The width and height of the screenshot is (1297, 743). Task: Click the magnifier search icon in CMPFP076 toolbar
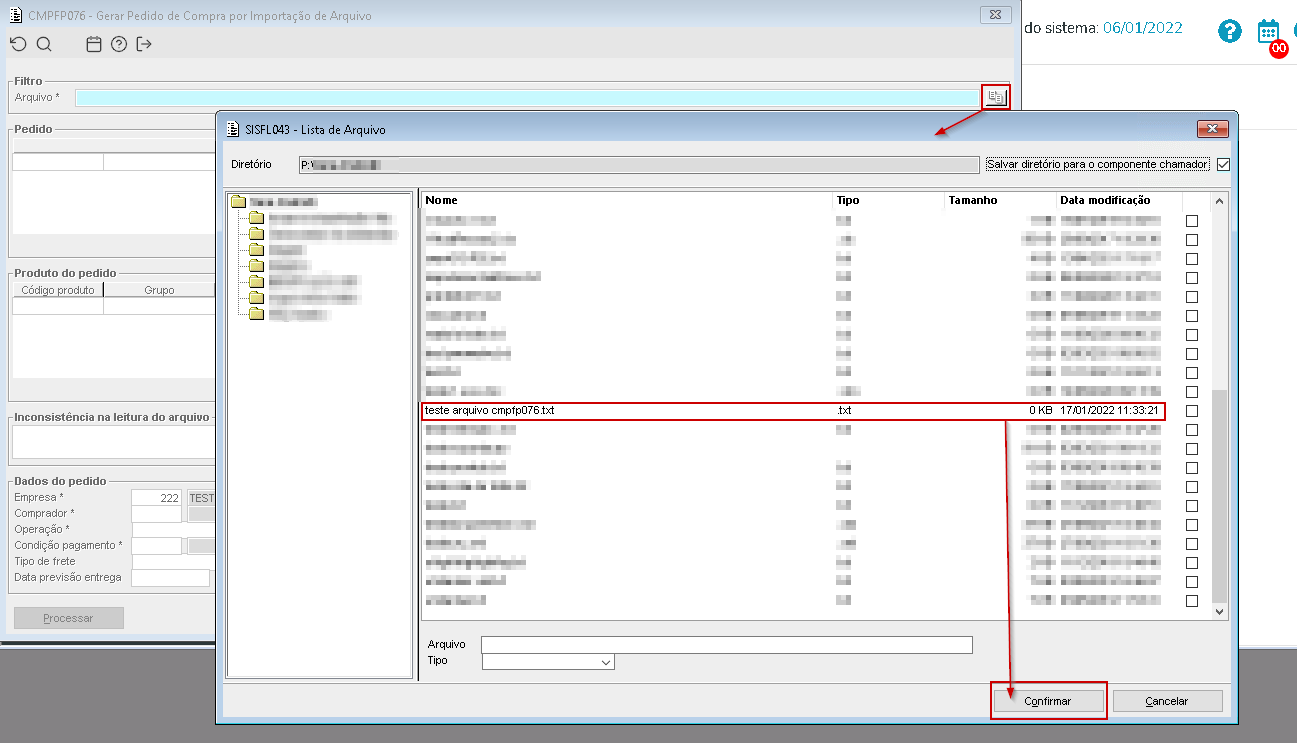click(x=43, y=44)
